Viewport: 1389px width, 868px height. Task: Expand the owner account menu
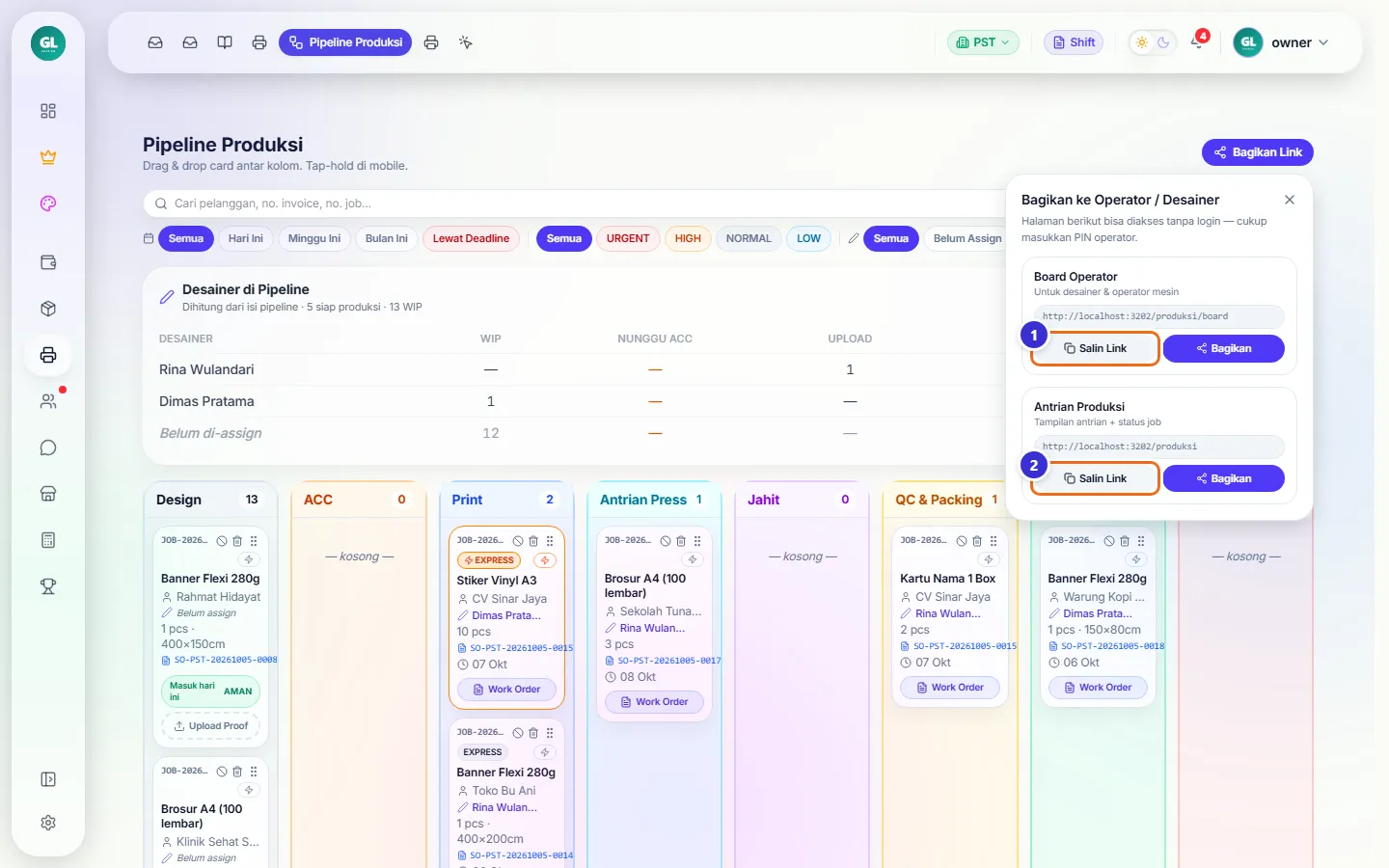1282,42
